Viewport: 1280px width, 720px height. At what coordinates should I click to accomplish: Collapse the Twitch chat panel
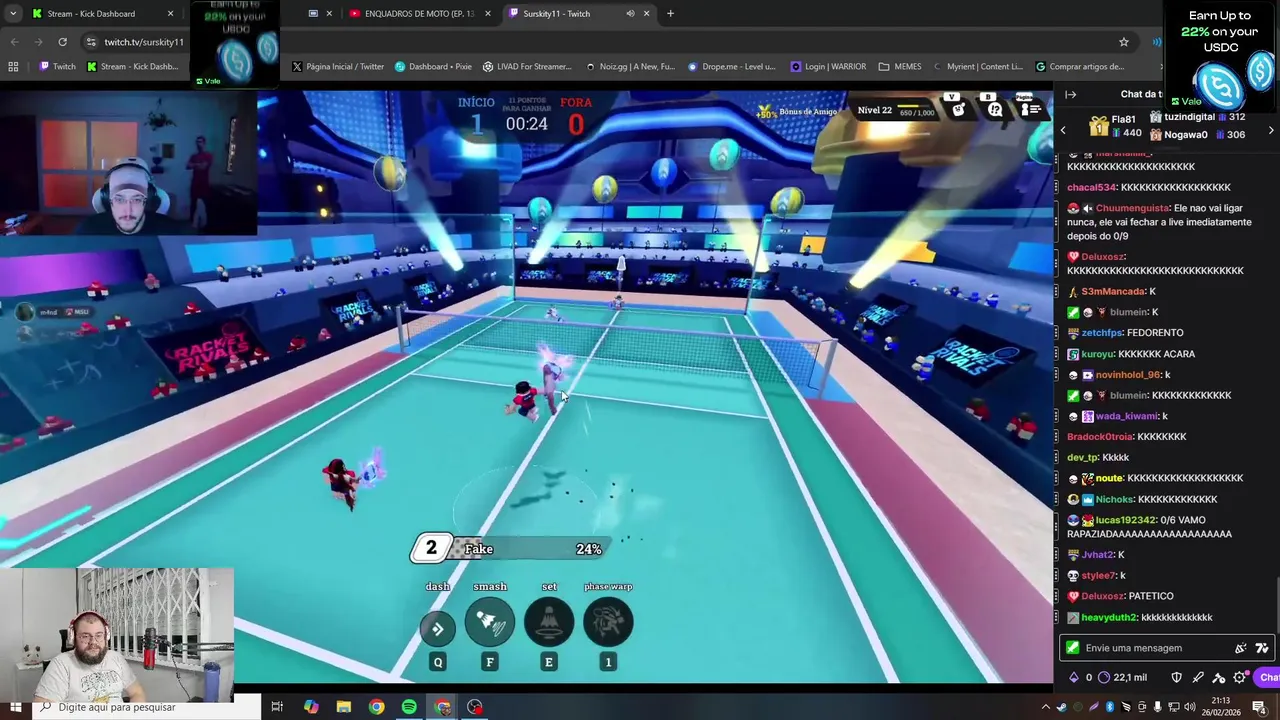point(1070,94)
